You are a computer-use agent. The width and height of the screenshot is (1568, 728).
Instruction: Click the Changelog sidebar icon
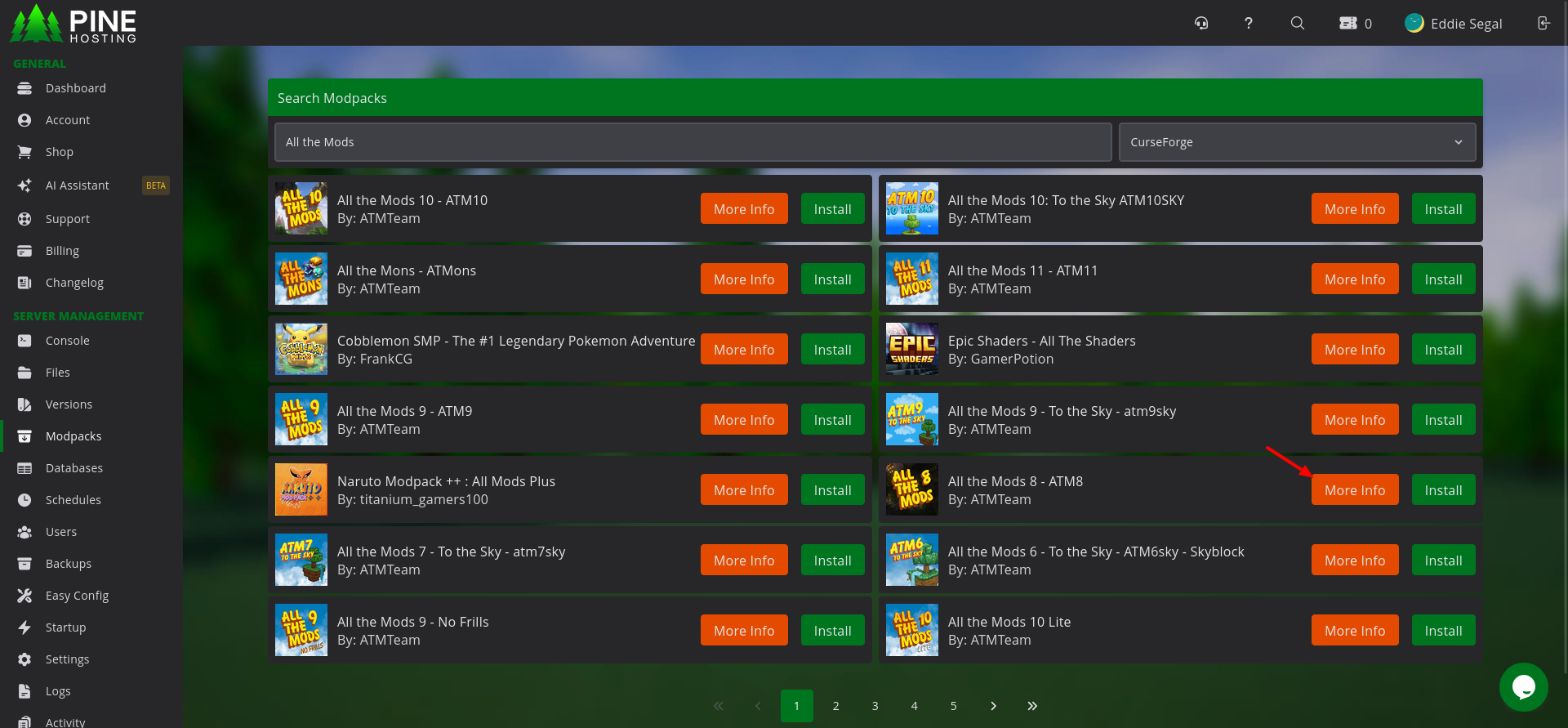tap(24, 283)
